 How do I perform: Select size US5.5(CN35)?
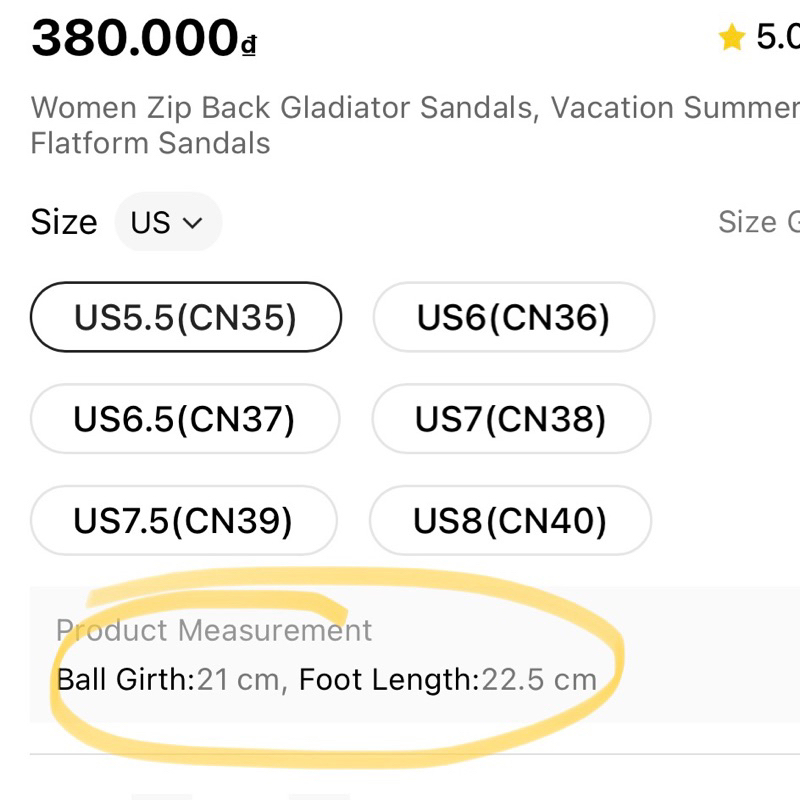pyautogui.click(x=186, y=317)
